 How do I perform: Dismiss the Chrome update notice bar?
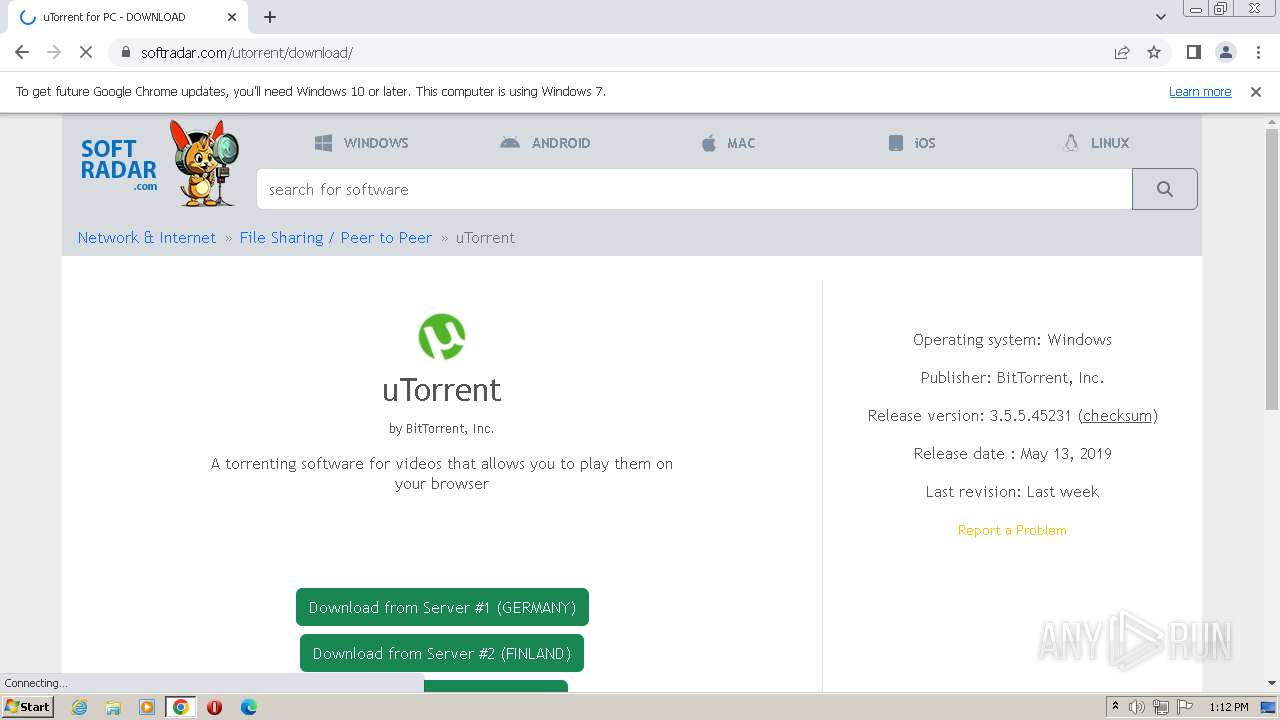tap(1256, 91)
